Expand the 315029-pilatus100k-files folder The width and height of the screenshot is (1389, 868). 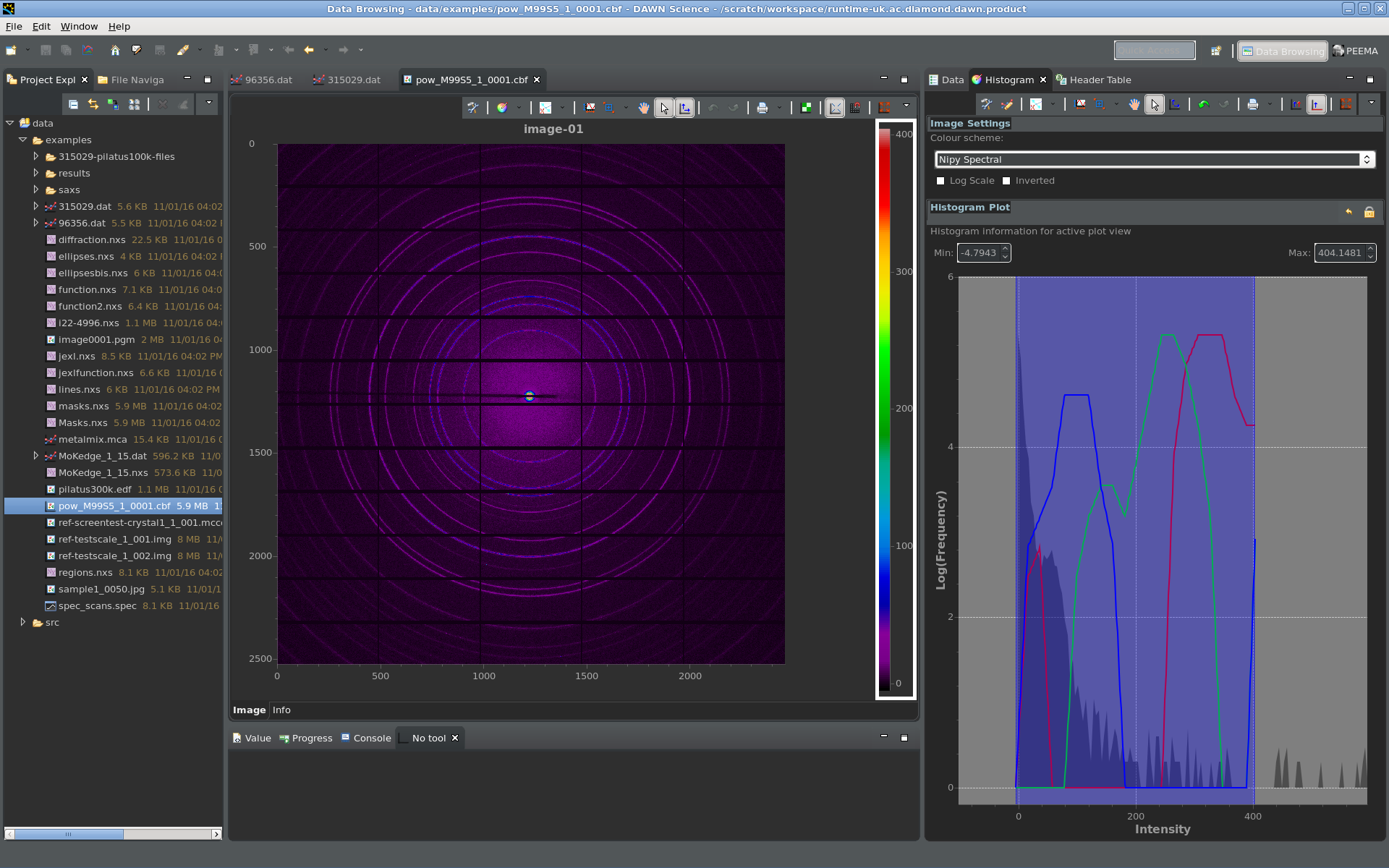tap(36, 156)
